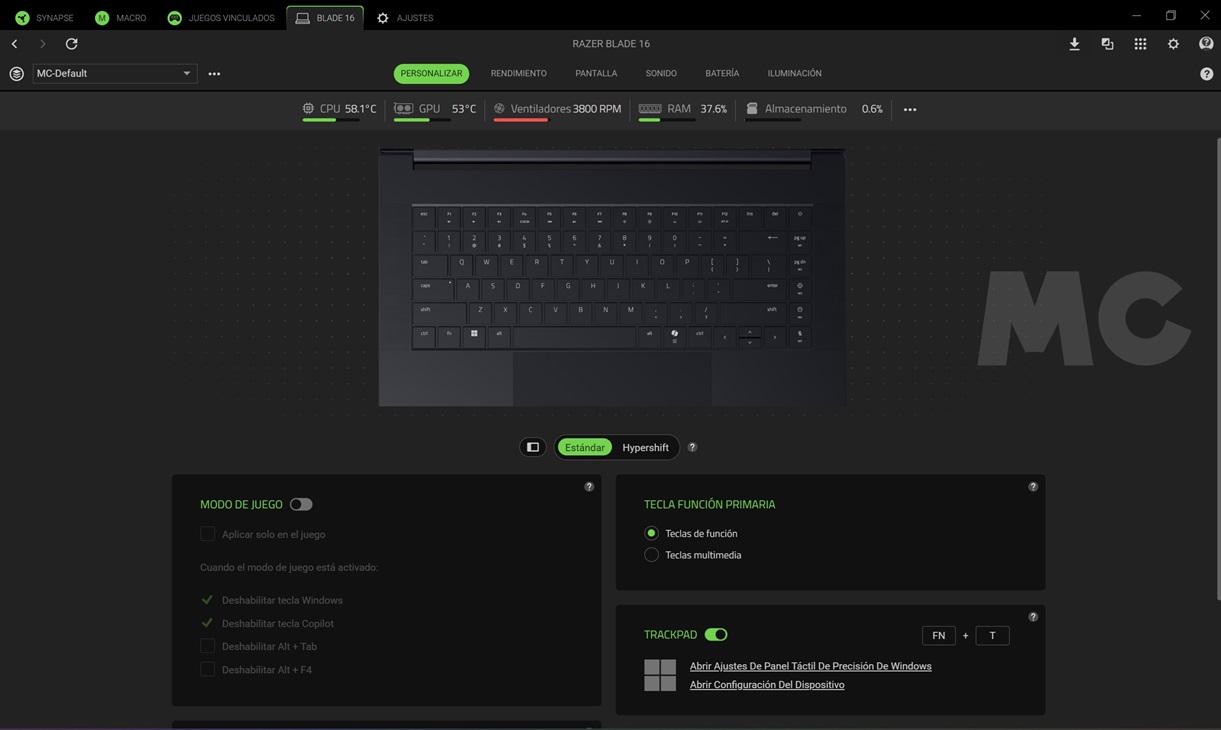1221x730 pixels.
Task: Click the profile icon left of MC-Default
Action: coord(16,73)
